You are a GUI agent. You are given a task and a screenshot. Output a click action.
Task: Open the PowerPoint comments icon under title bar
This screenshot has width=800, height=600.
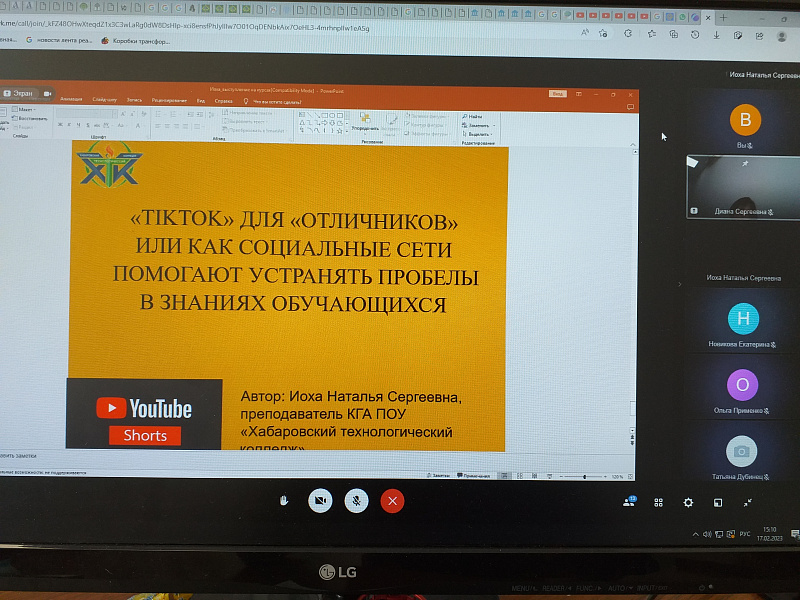point(631,107)
